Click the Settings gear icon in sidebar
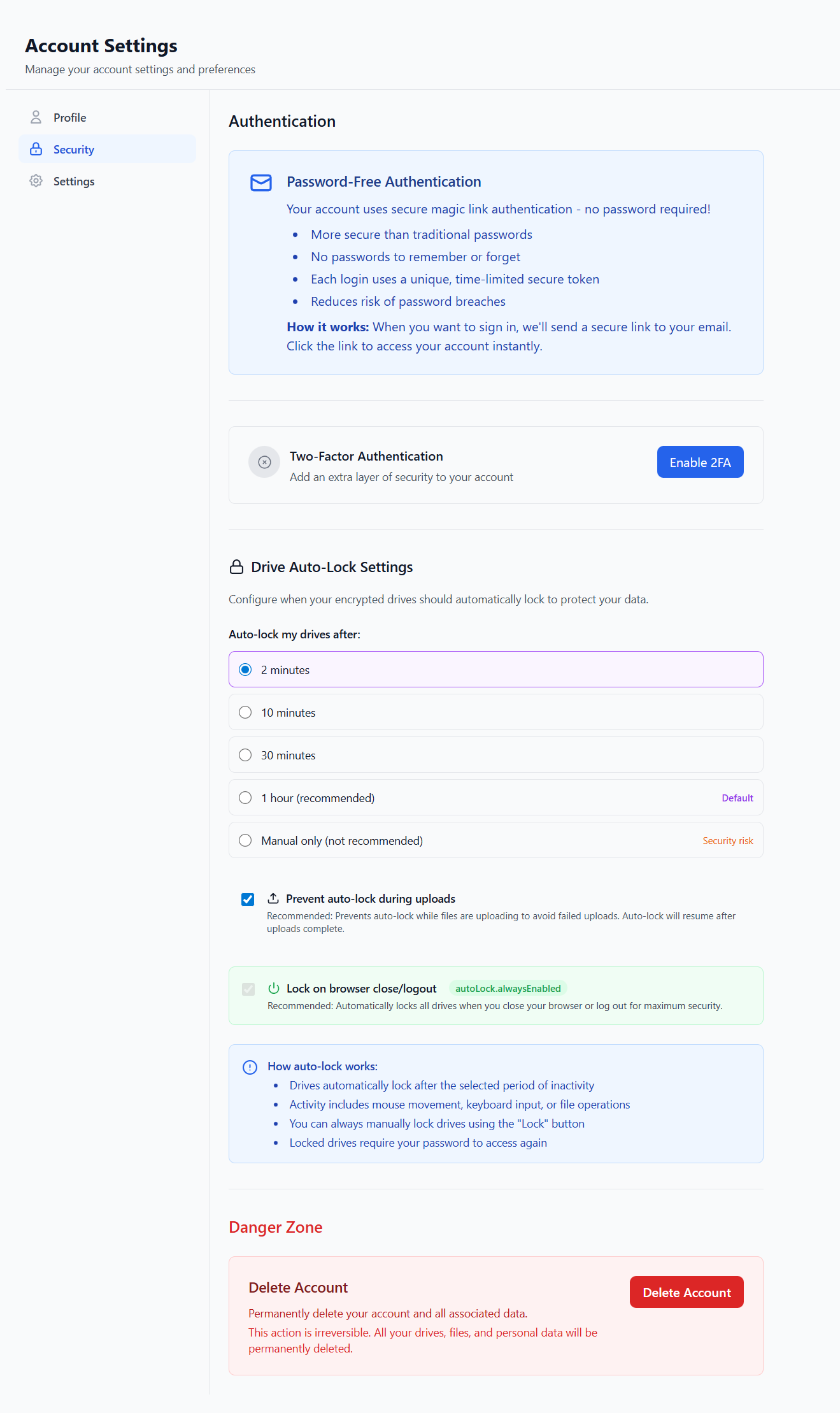The width and height of the screenshot is (840, 1413). coord(36,181)
